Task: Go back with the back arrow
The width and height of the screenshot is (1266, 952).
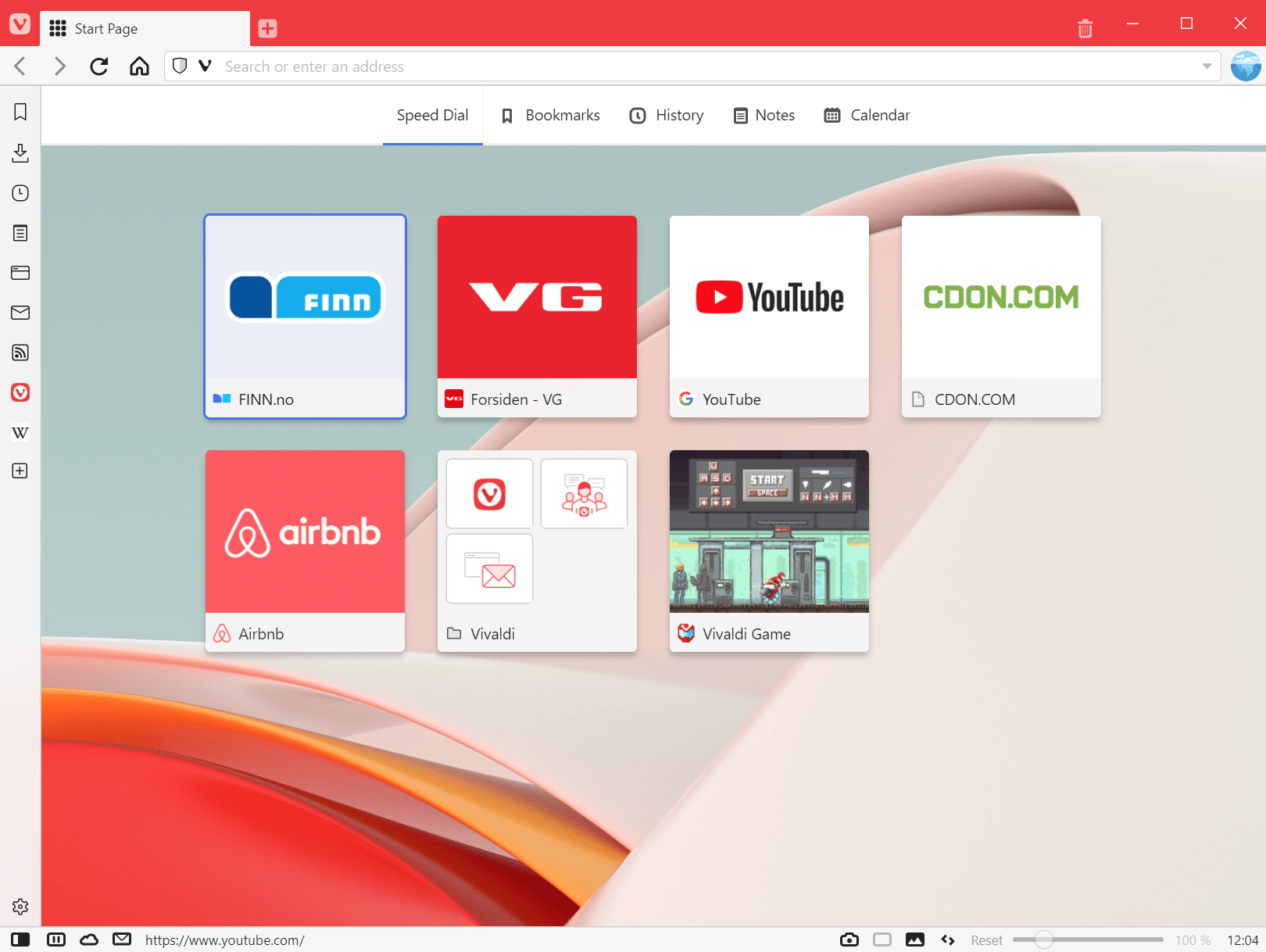Action: point(20,66)
